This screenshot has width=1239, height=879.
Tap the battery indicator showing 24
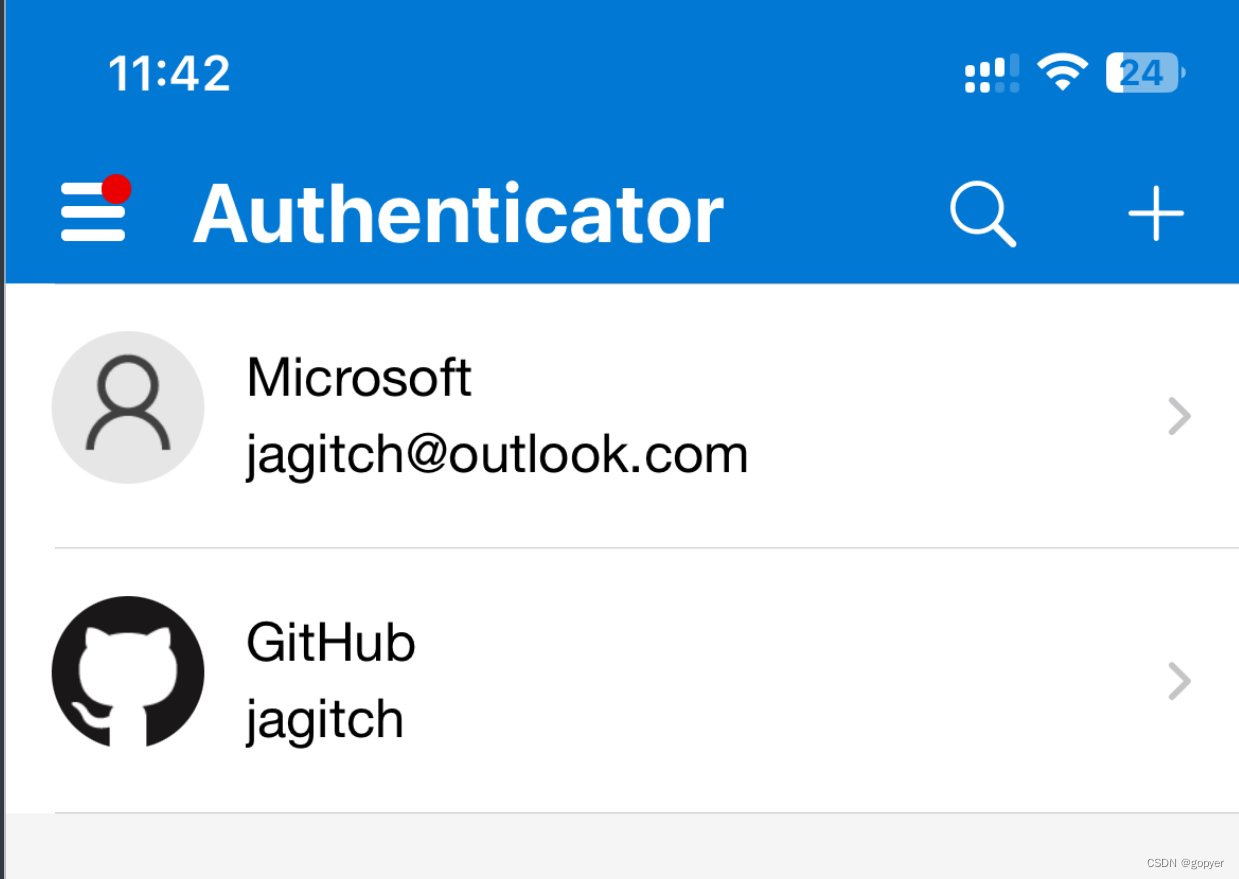(1146, 73)
